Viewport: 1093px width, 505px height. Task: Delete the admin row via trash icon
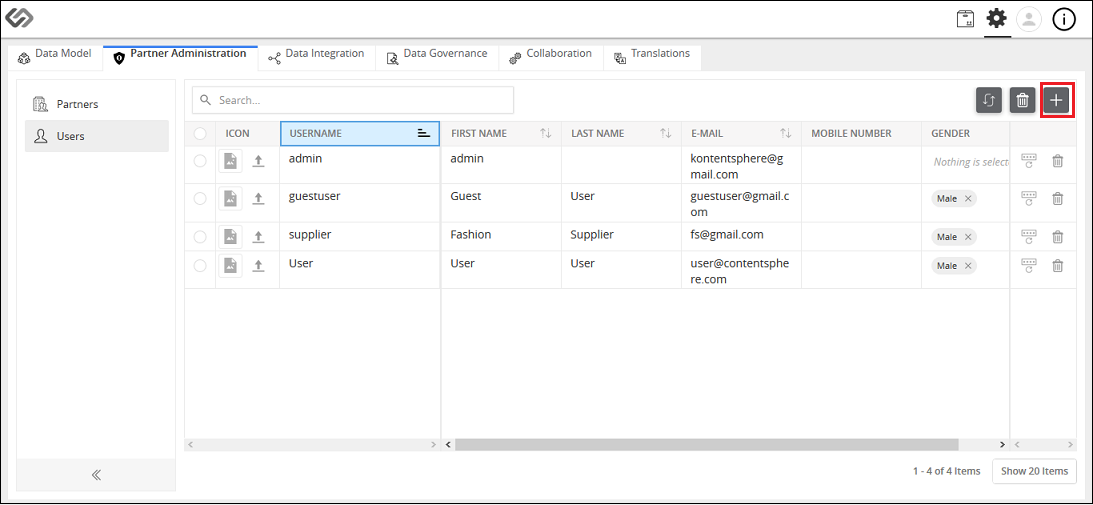click(x=1057, y=161)
